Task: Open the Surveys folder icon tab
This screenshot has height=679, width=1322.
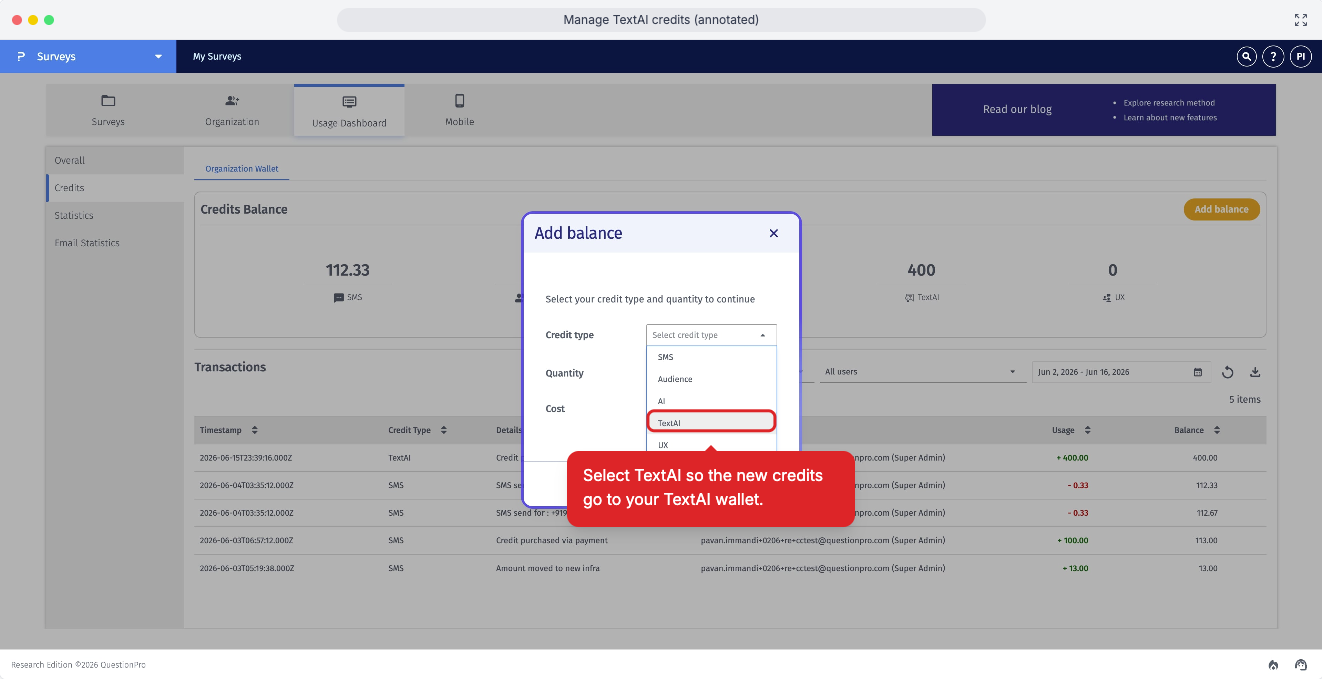Action: click(108, 110)
